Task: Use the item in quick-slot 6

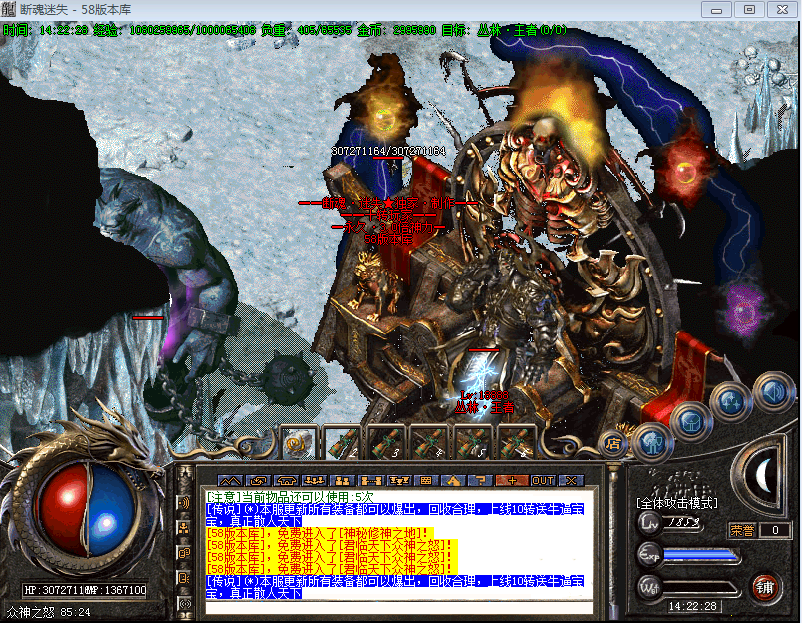Action: [x=516, y=441]
